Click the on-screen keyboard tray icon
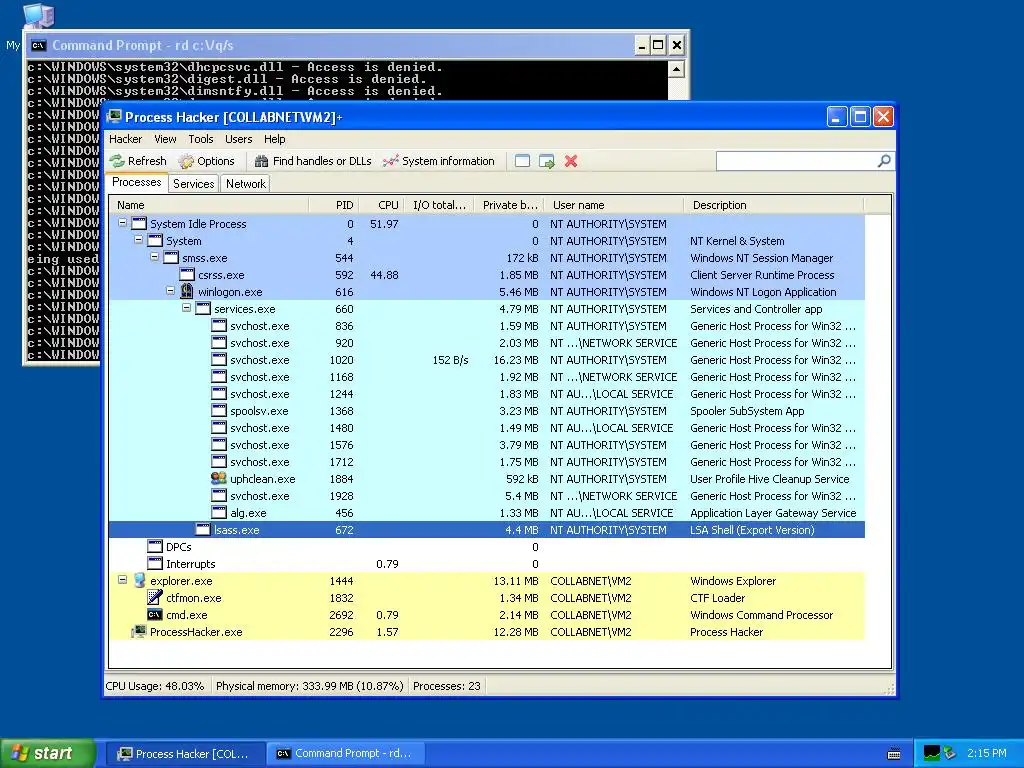The height and width of the screenshot is (768, 1024). (x=894, y=754)
